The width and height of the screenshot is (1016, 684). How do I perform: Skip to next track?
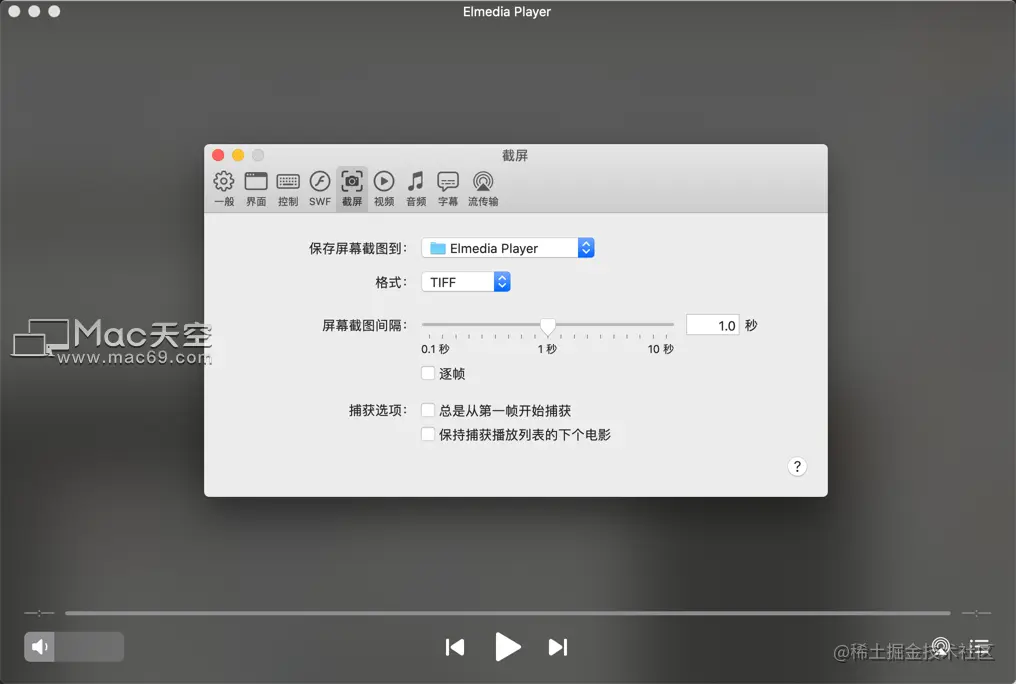point(558,647)
